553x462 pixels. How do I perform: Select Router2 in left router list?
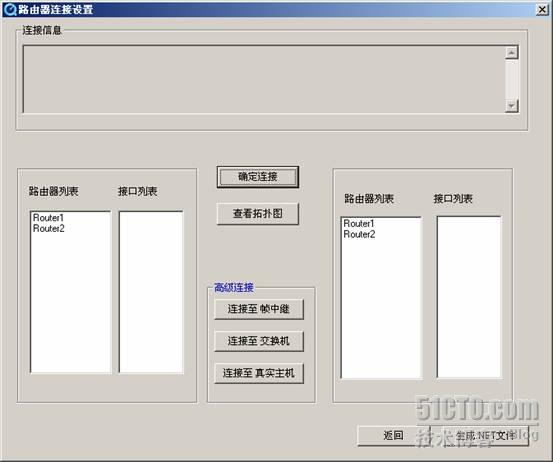pyautogui.click(x=49, y=229)
